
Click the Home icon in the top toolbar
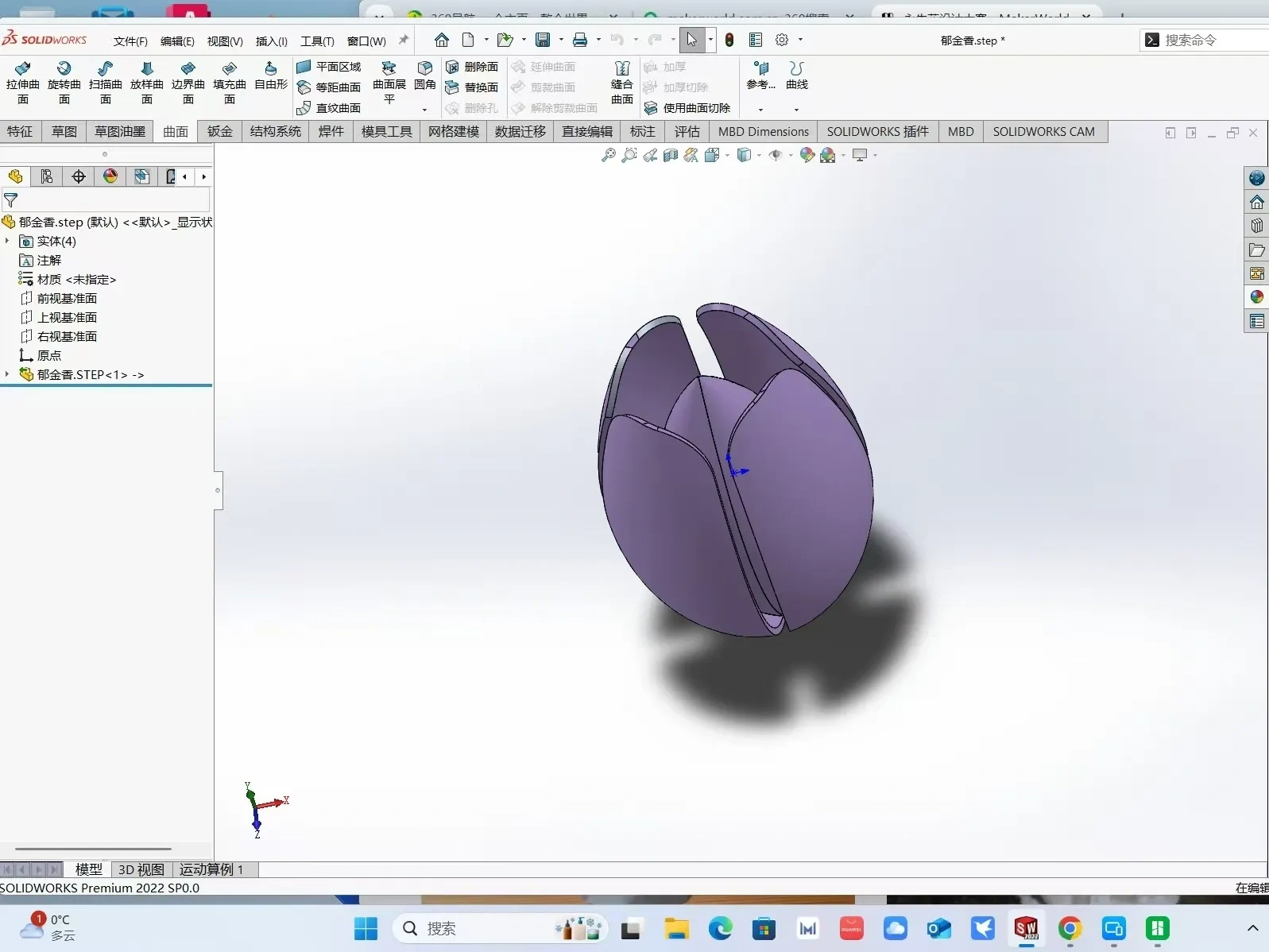pyautogui.click(x=442, y=40)
